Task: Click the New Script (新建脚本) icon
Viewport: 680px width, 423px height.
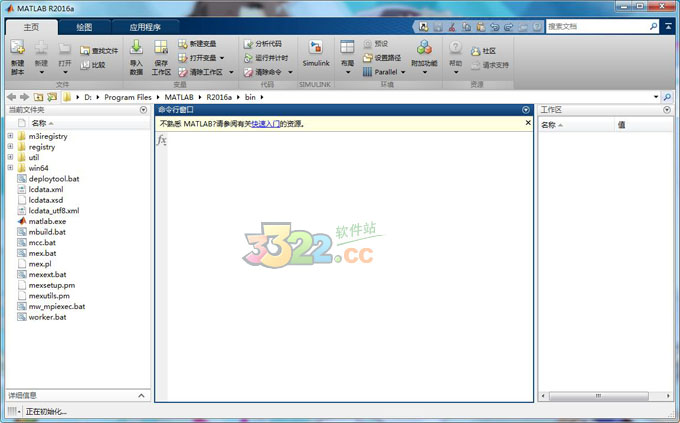Action: tap(17, 48)
